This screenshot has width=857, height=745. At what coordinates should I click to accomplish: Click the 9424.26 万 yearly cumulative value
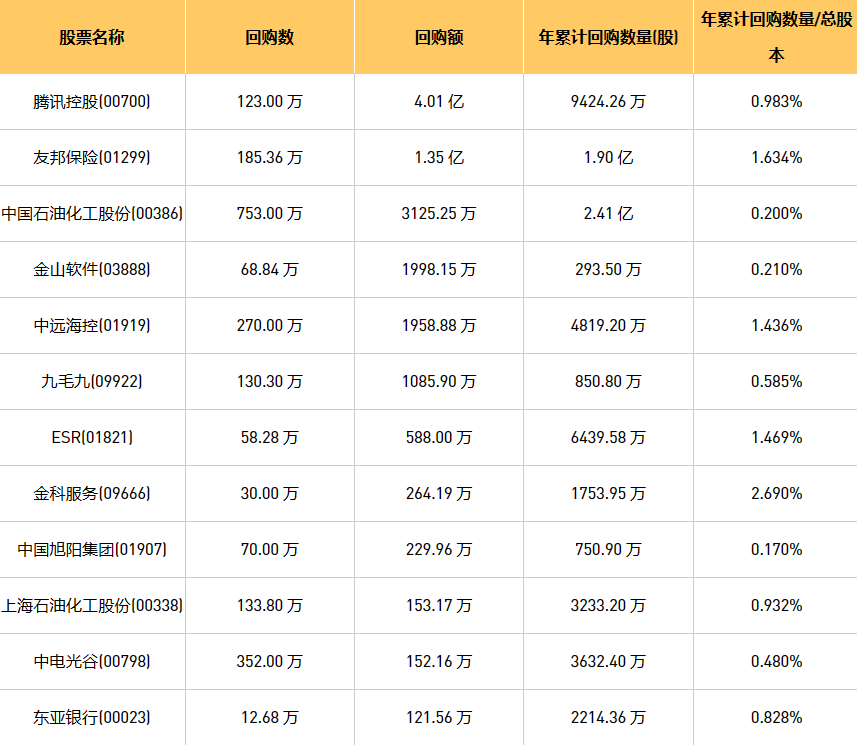pyautogui.click(x=608, y=102)
